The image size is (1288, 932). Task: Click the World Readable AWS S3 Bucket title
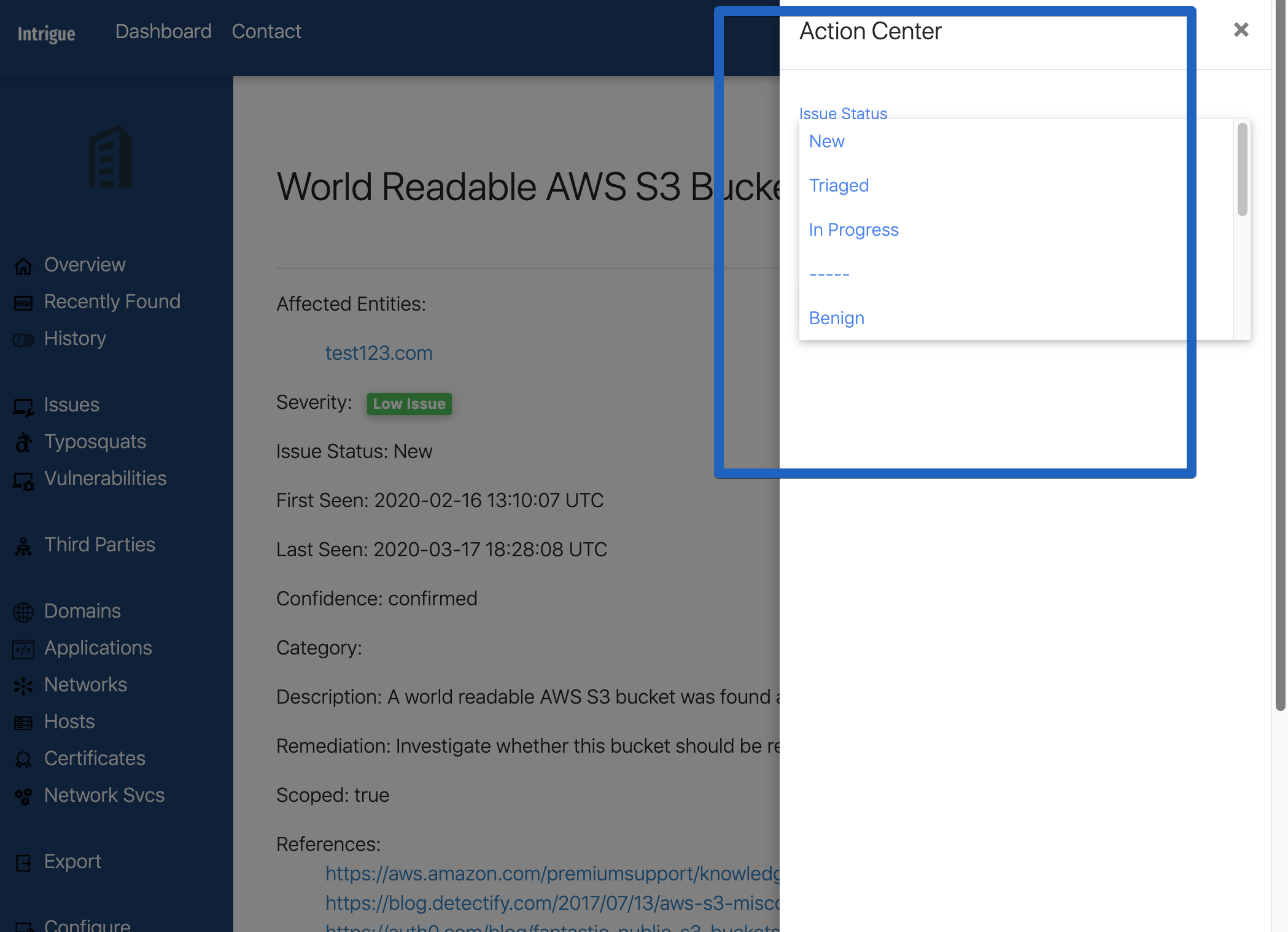pos(527,187)
